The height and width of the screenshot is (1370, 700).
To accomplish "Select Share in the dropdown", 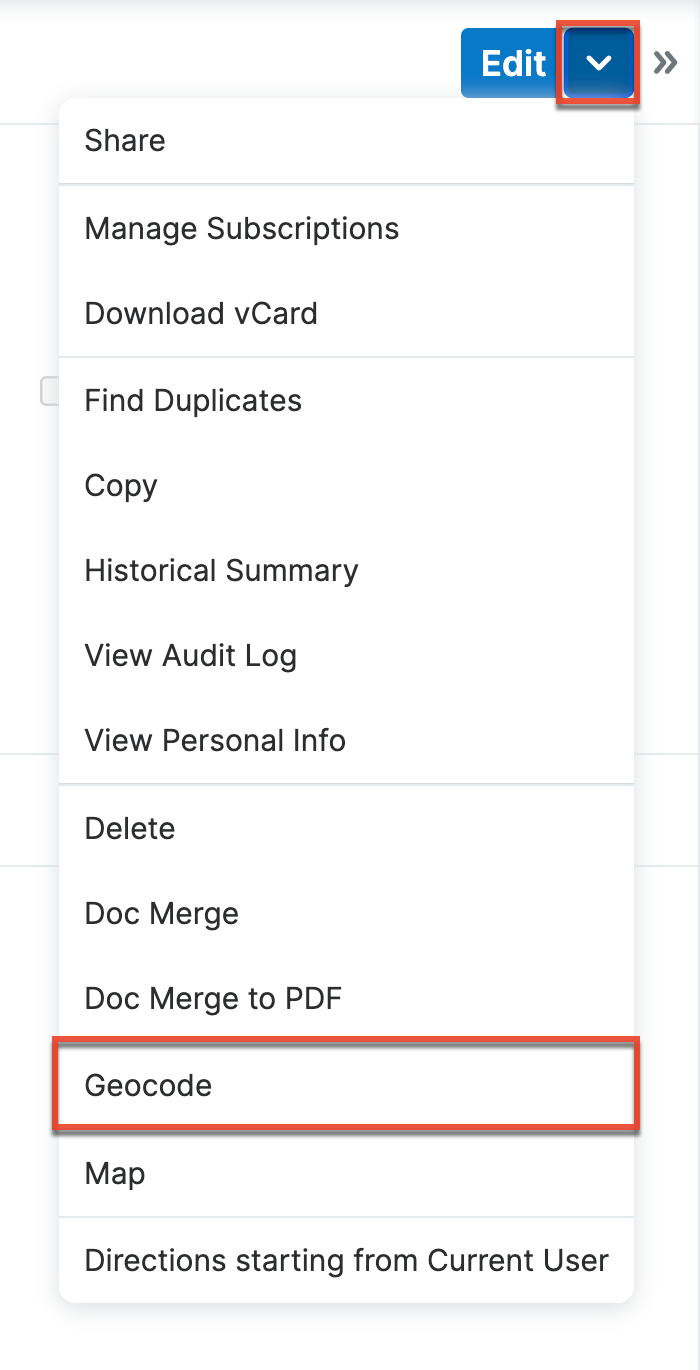I will (124, 141).
